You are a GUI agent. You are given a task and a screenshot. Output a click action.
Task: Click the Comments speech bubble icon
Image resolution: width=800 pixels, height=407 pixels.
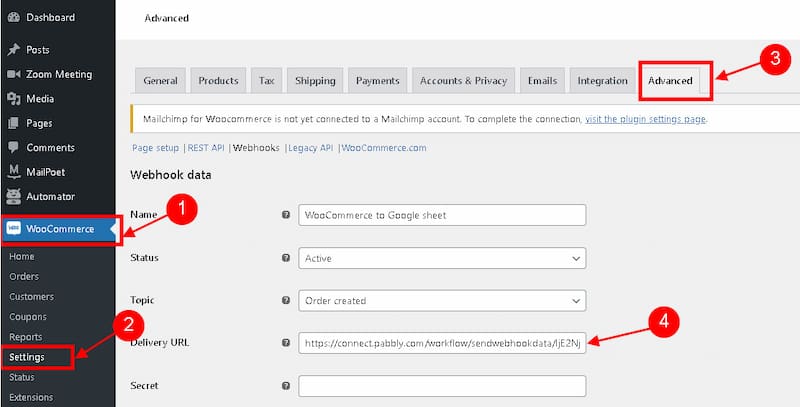14,148
